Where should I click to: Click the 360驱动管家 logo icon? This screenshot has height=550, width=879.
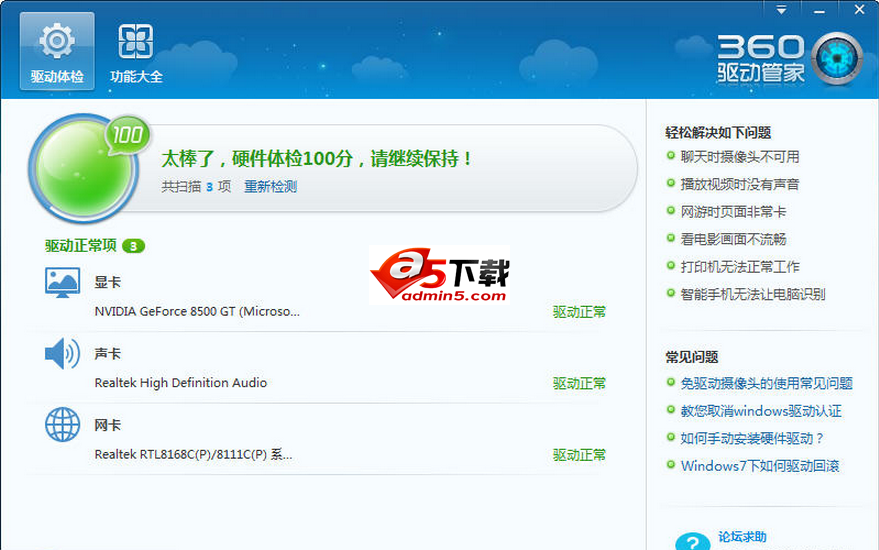tap(838, 58)
